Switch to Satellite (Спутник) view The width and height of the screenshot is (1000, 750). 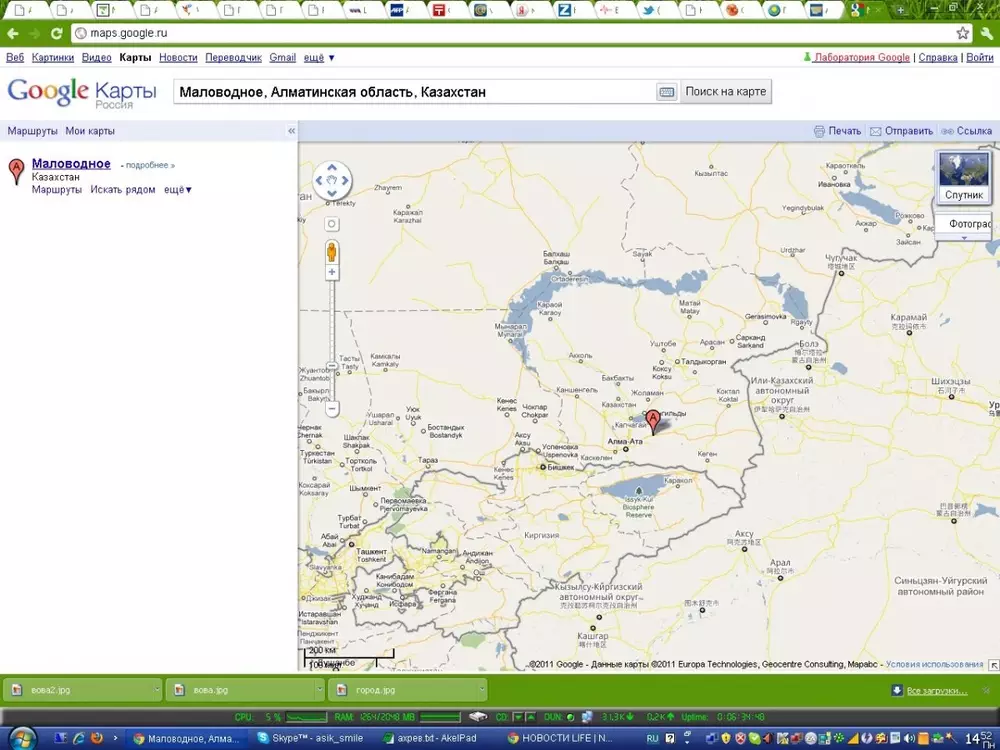click(x=963, y=177)
